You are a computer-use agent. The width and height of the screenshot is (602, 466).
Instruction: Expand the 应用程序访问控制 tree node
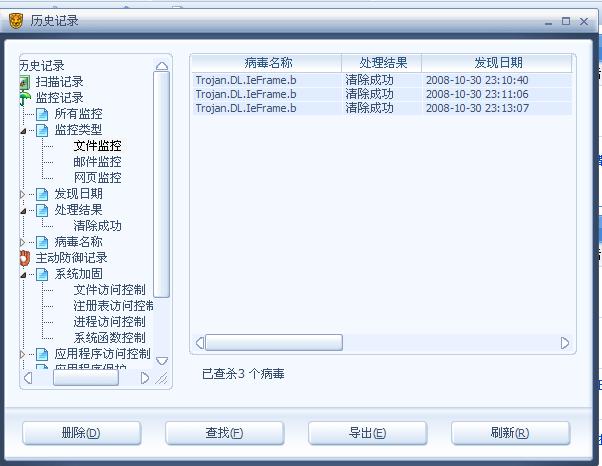point(22,354)
